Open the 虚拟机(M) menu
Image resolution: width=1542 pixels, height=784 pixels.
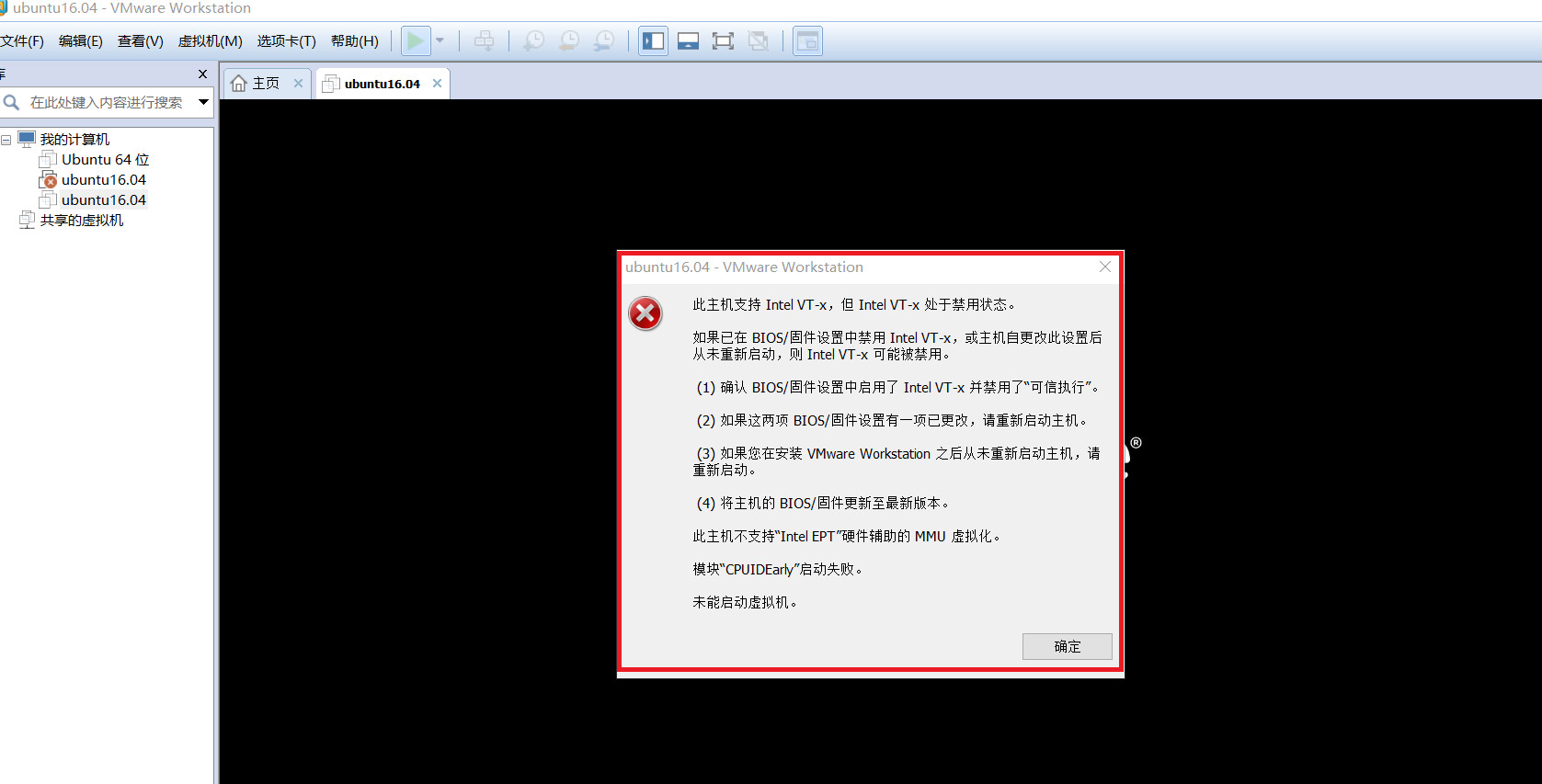[211, 41]
